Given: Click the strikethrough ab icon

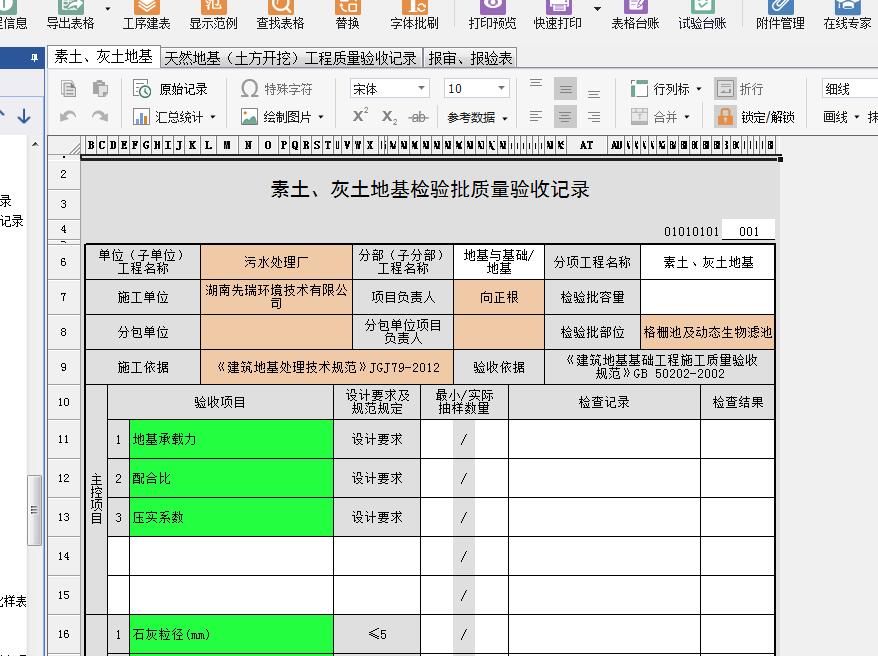Looking at the screenshot, I should 419,117.
